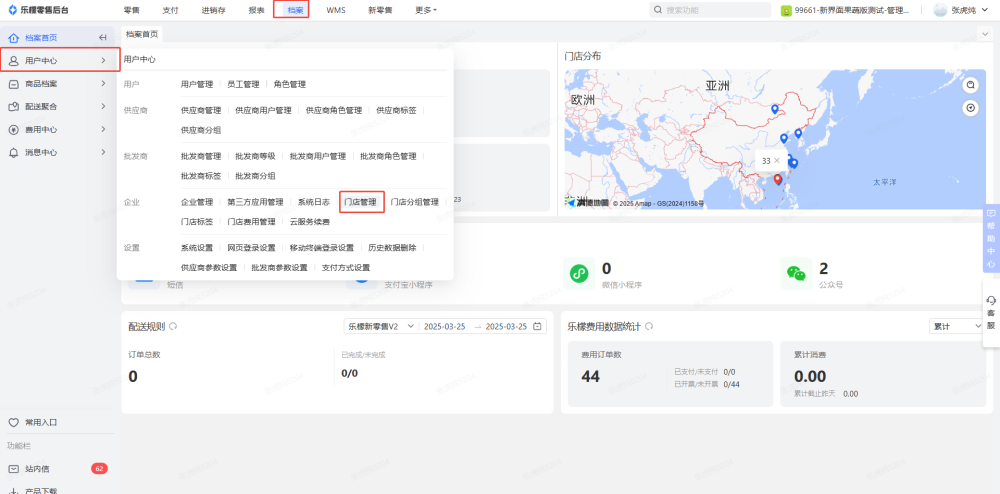Switch to the 报表 top menu
The height and width of the screenshot is (494, 1000).
(x=257, y=10)
